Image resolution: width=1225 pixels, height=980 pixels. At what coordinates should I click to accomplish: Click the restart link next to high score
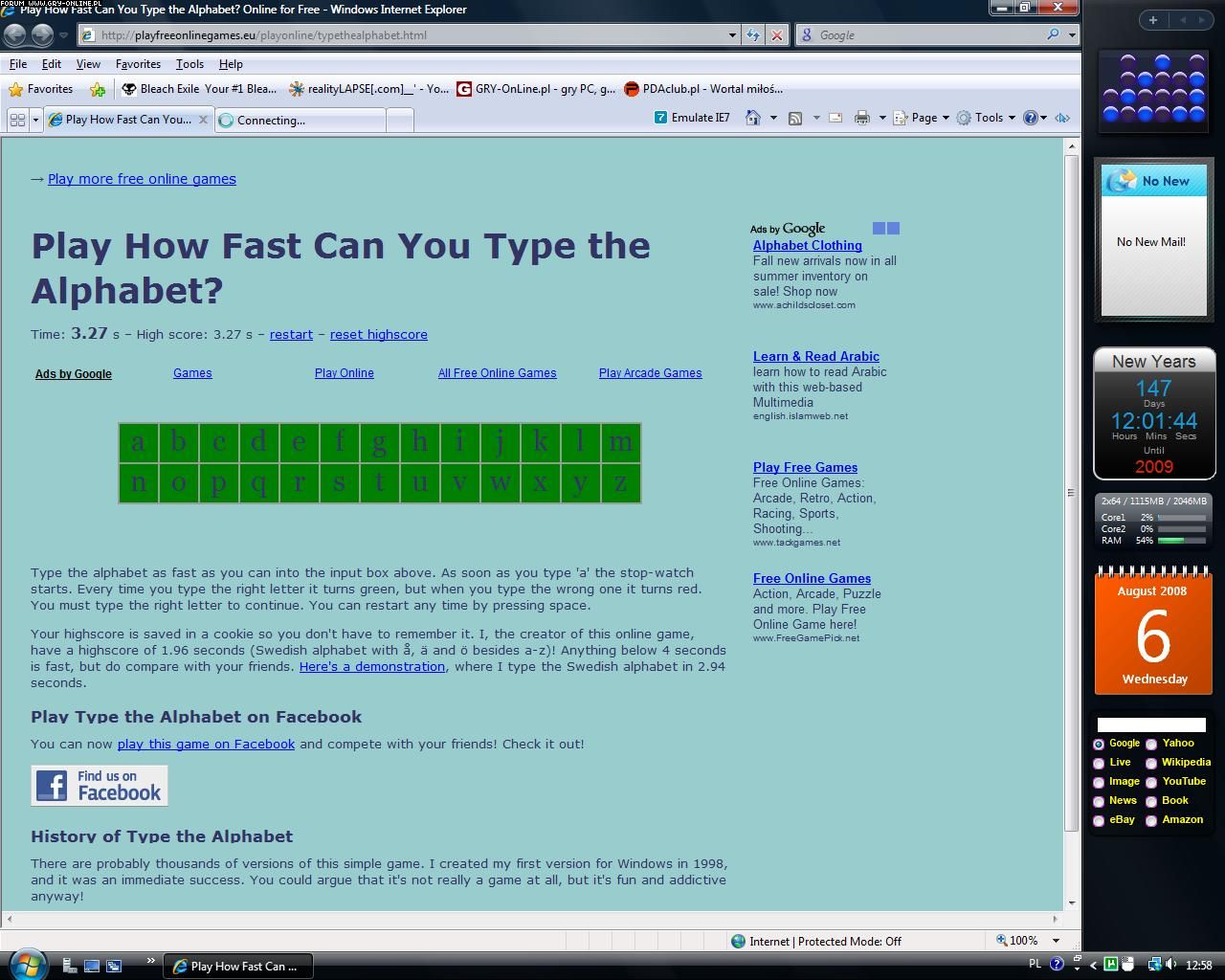tap(291, 334)
